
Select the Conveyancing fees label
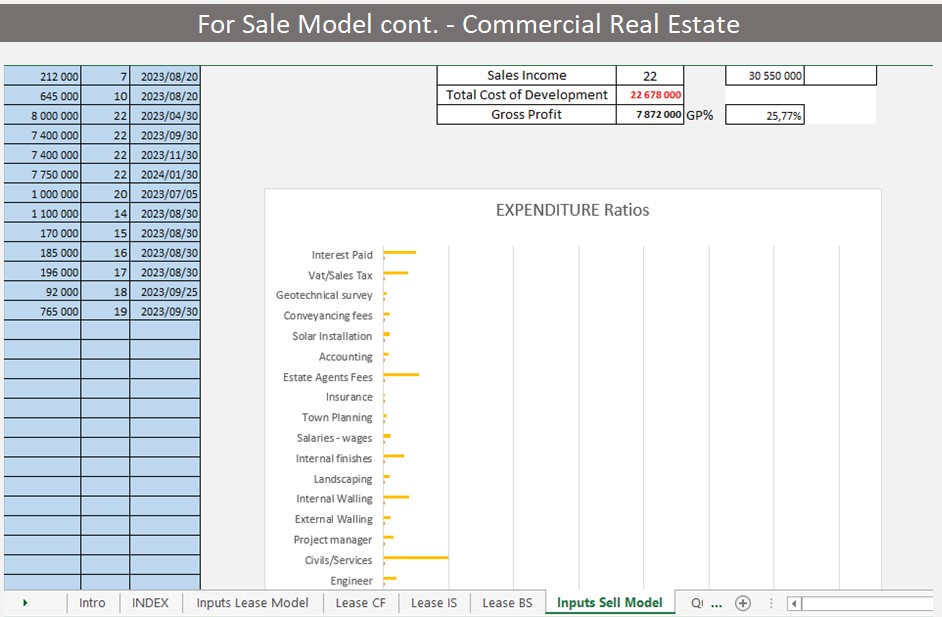328,315
